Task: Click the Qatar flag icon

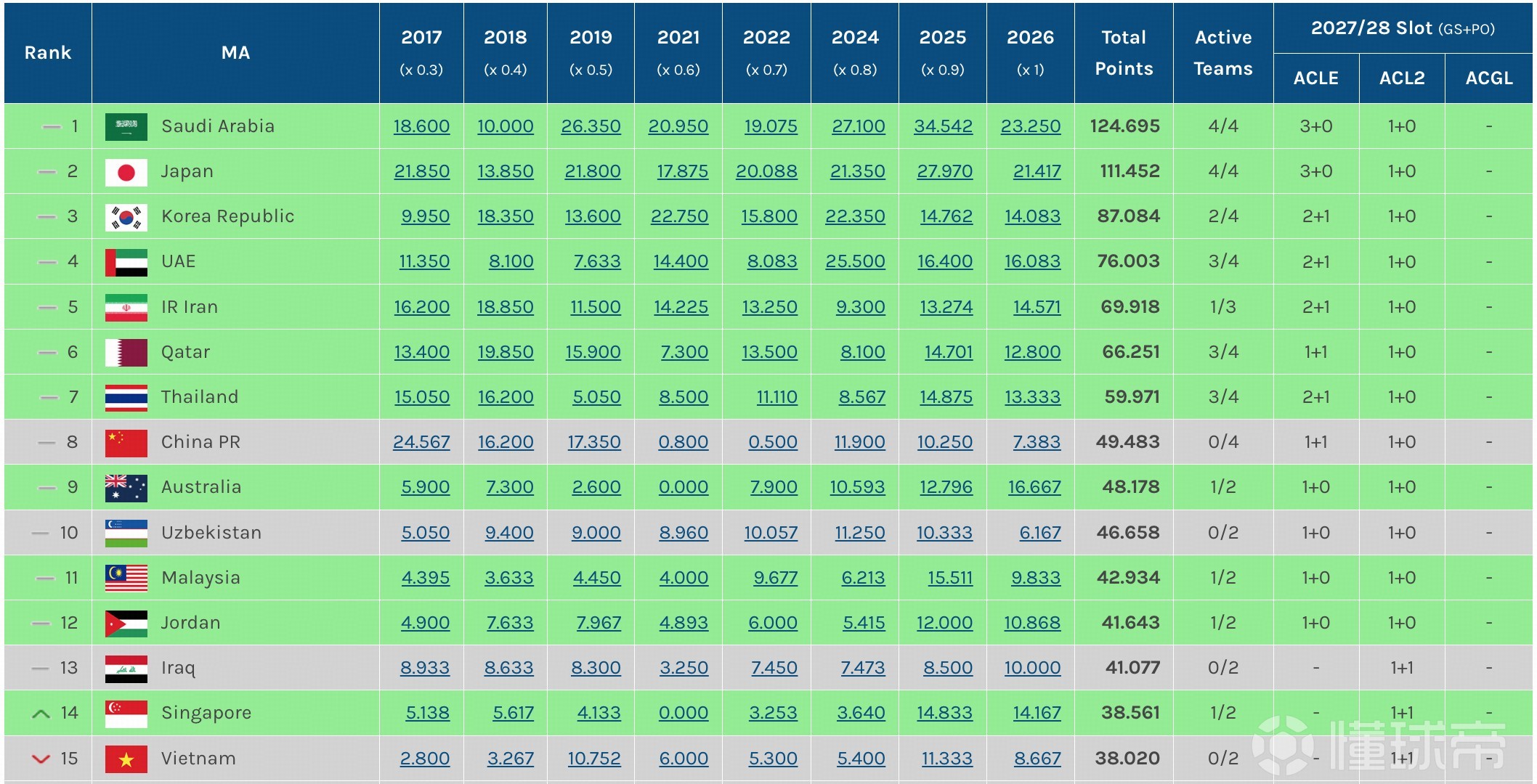Action: [x=126, y=353]
